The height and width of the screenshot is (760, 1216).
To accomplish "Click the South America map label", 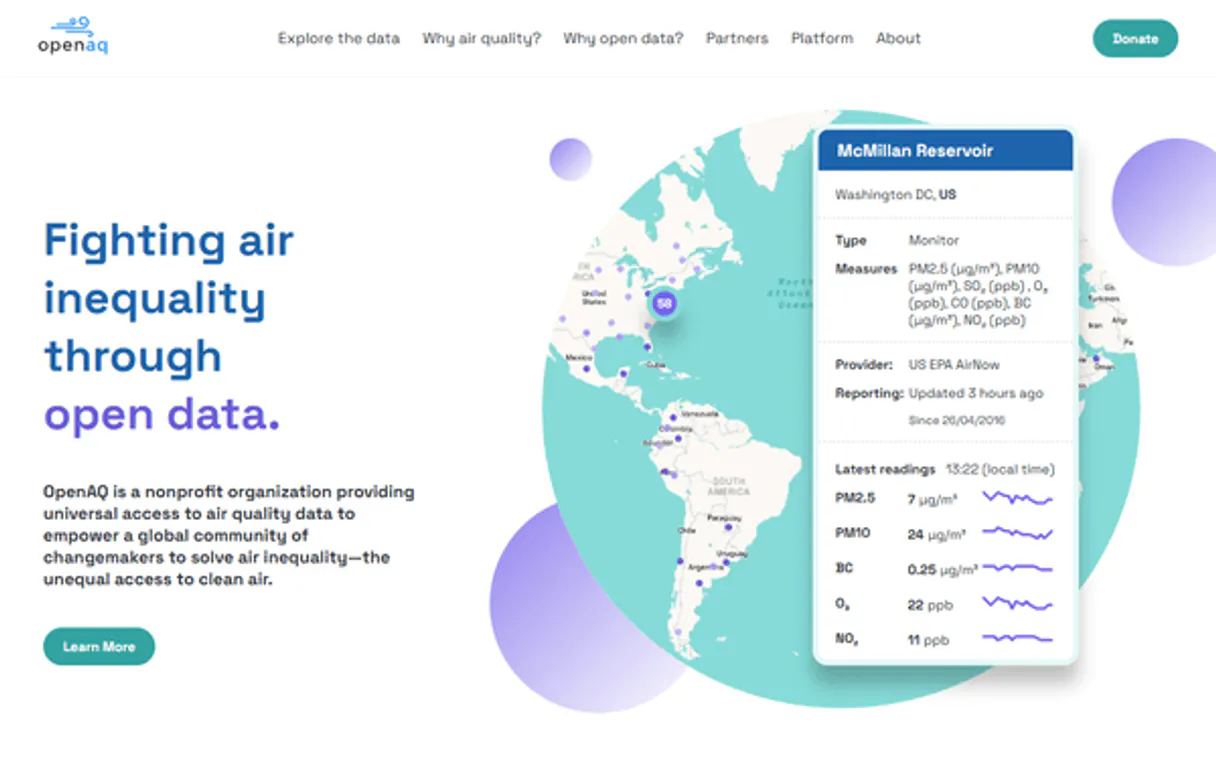I will pos(728,485).
